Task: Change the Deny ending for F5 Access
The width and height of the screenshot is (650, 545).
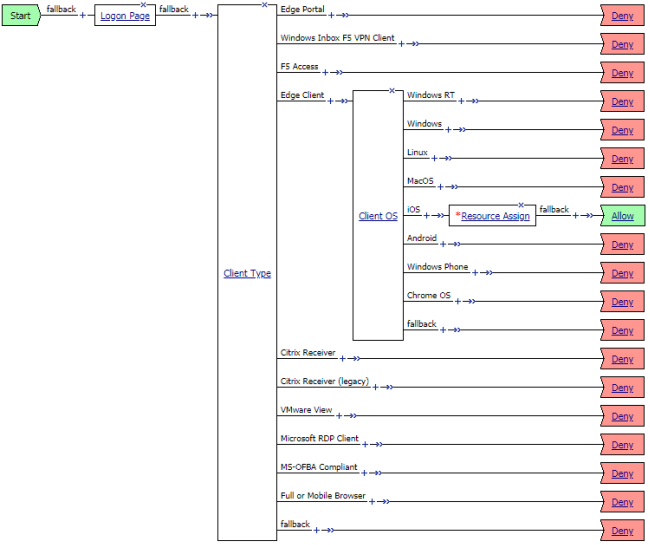Action: (x=623, y=73)
